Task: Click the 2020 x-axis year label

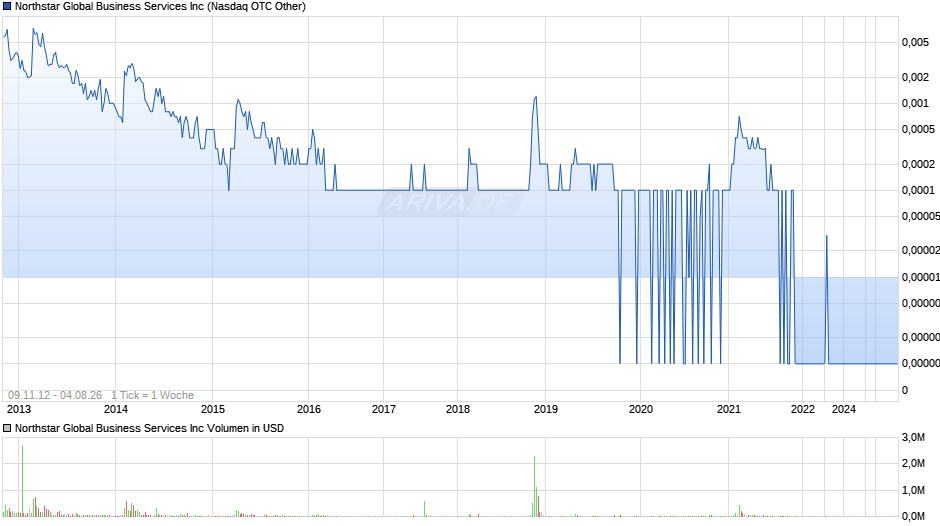Action: [640, 409]
